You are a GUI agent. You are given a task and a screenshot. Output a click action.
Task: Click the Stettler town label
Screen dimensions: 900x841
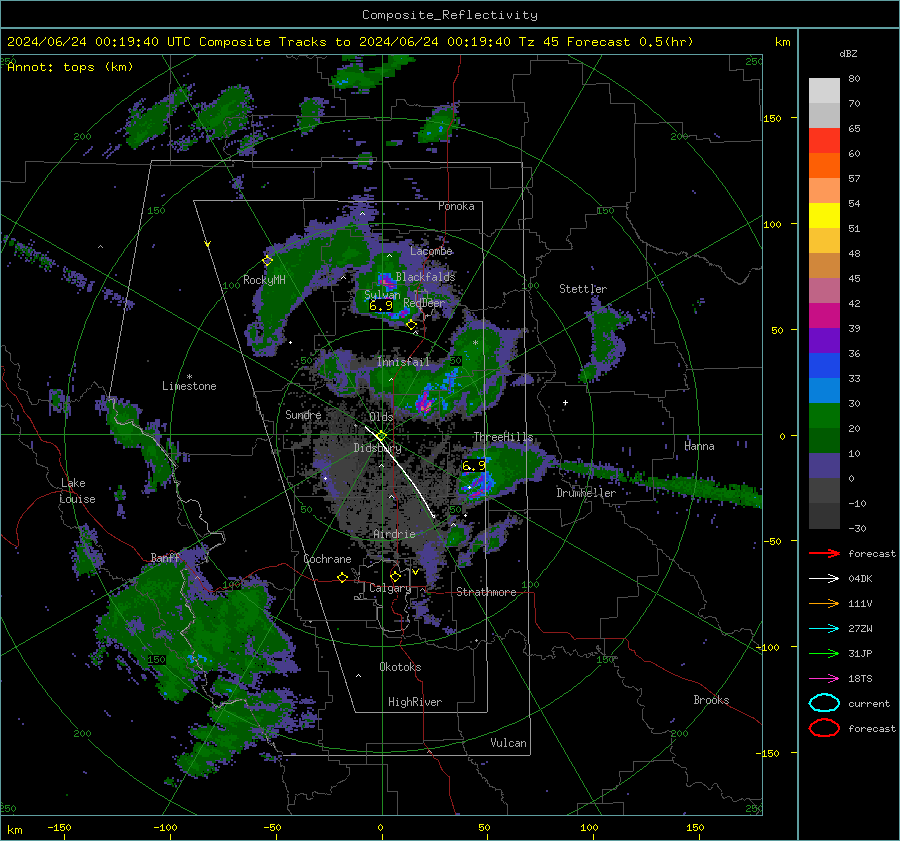pyautogui.click(x=583, y=289)
